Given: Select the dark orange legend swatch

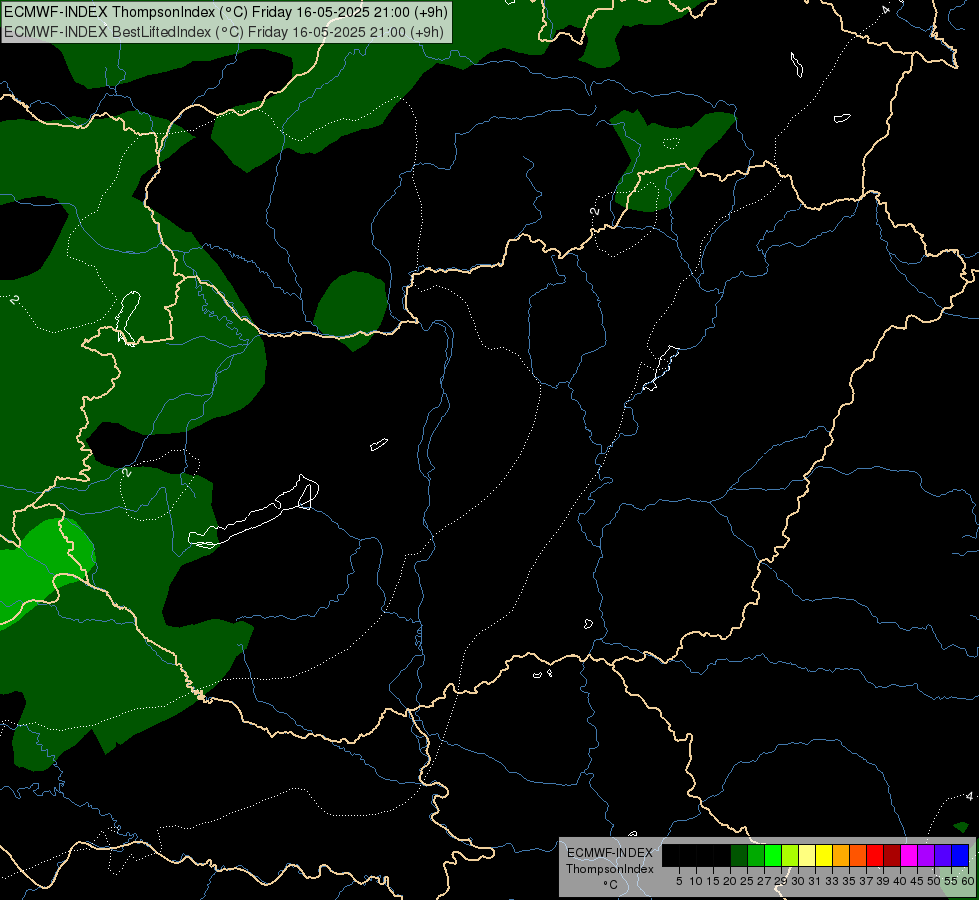Looking at the screenshot, I should [x=858, y=855].
